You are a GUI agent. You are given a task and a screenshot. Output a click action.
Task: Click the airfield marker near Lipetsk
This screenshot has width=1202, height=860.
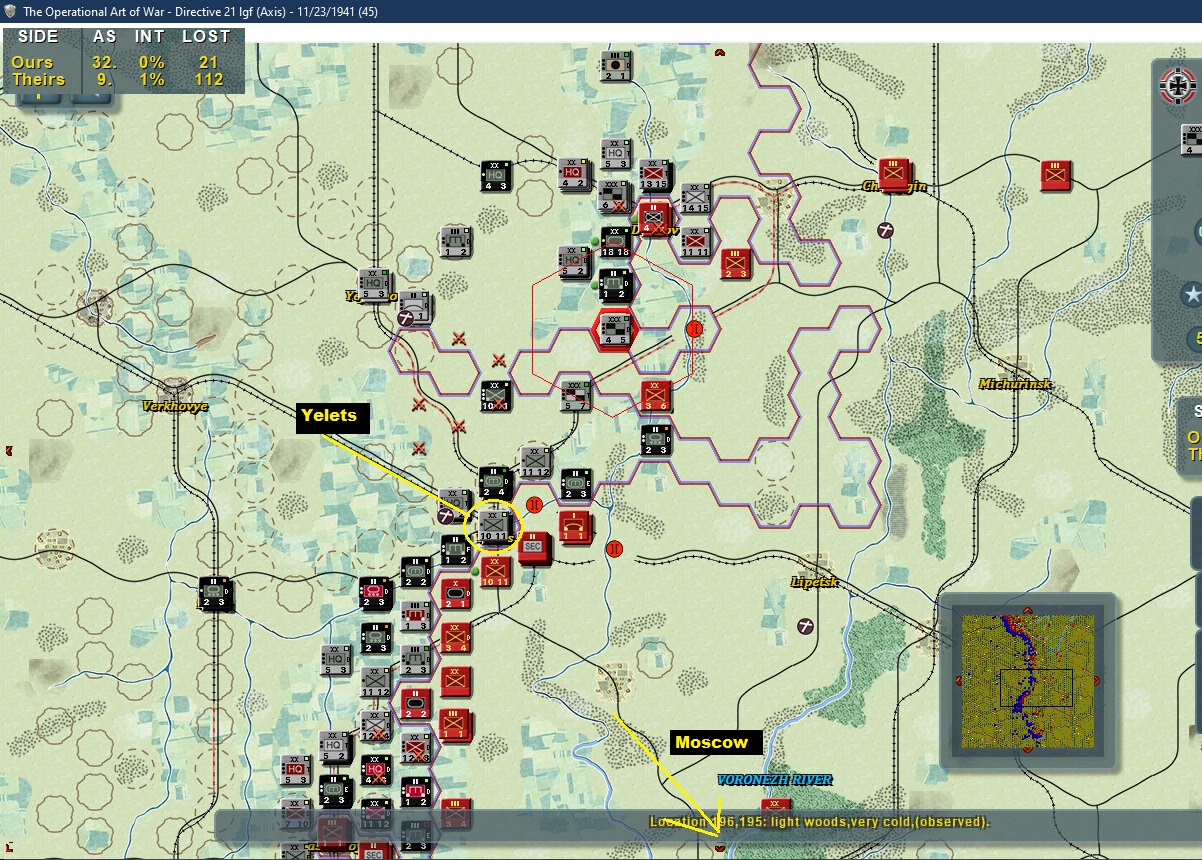coord(805,626)
